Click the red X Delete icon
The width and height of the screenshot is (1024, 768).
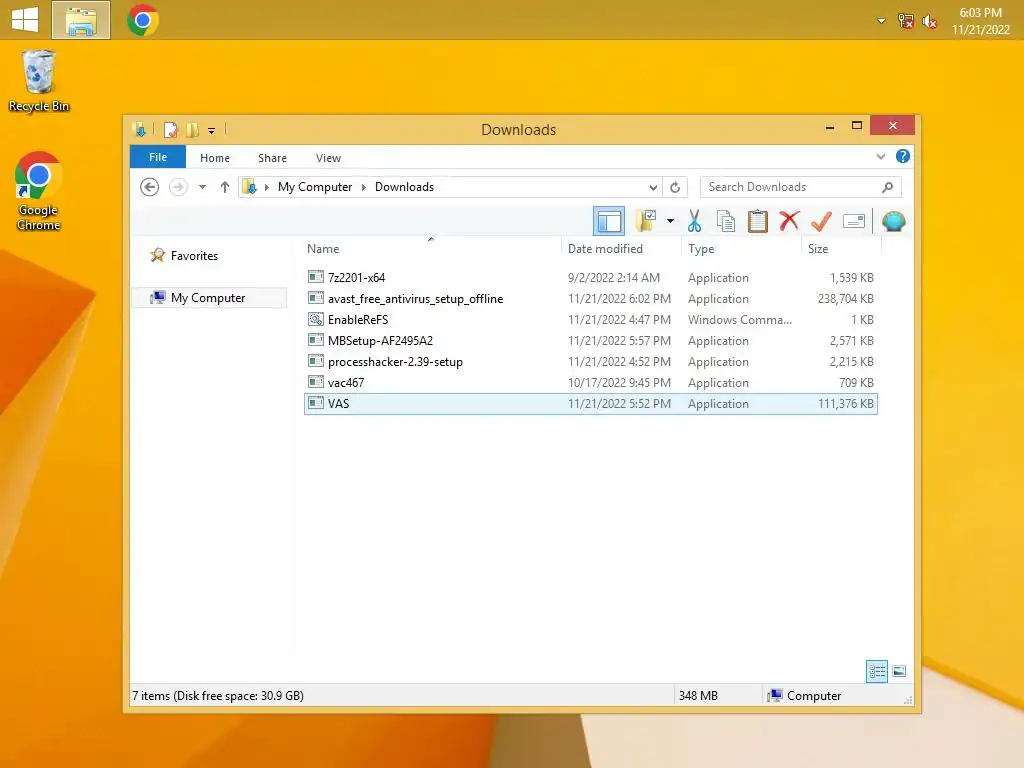[x=789, y=221]
